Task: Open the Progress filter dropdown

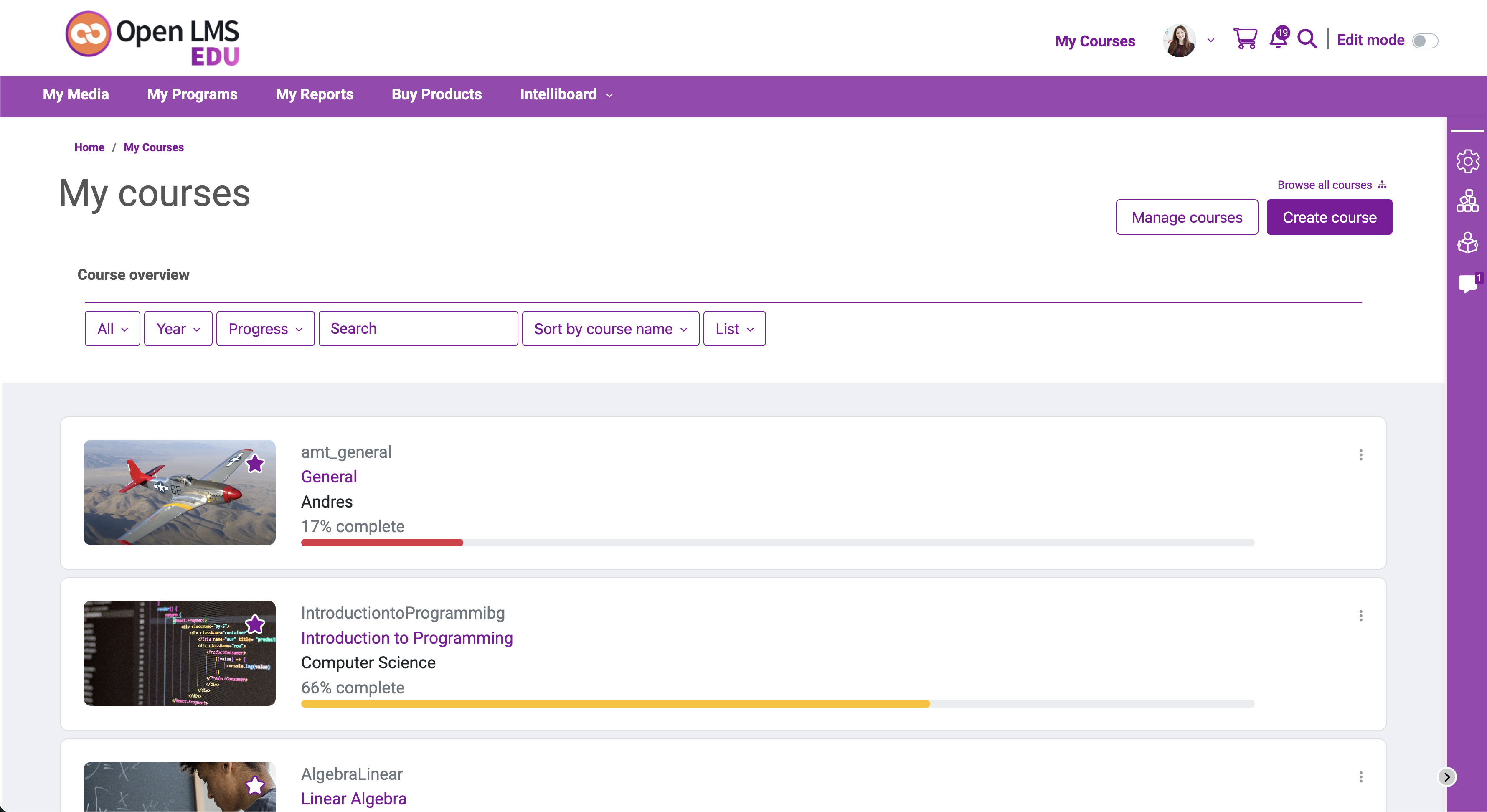Action: [x=265, y=328]
